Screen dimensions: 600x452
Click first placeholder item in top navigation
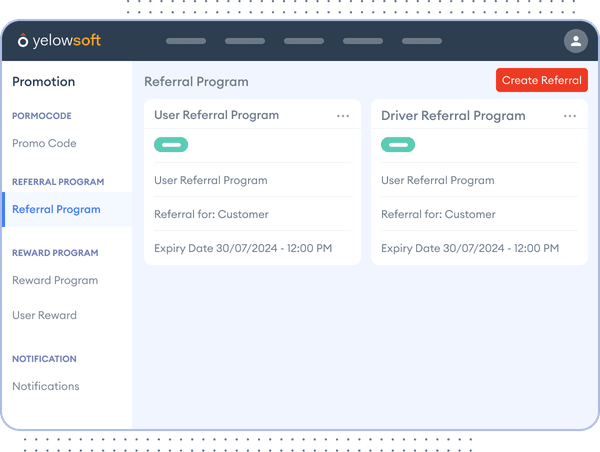185,41
